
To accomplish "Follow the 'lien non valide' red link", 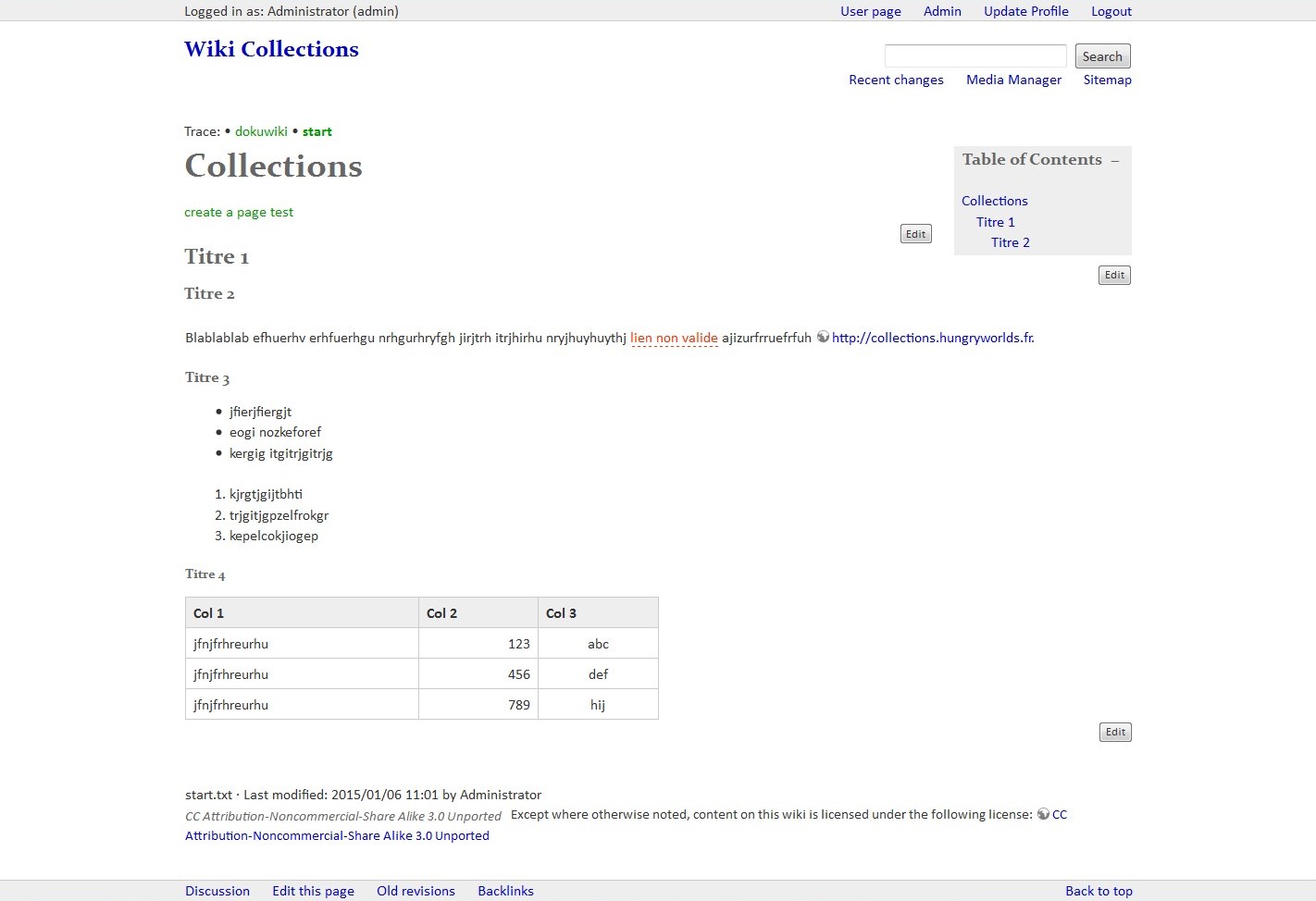I will [674, 338].
